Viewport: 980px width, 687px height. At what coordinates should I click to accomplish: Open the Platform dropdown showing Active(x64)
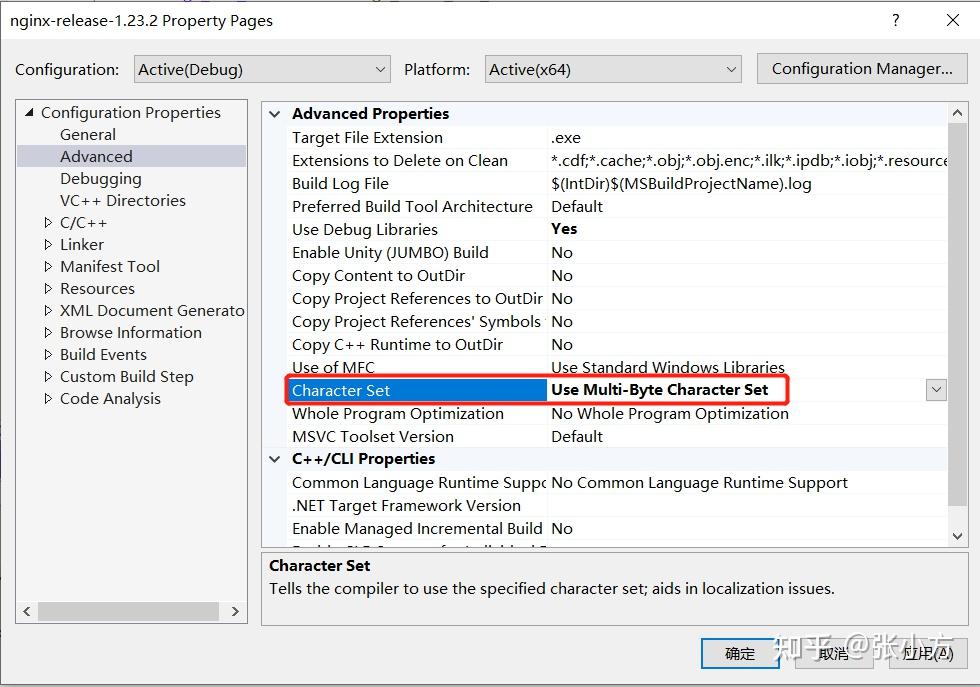pos(731,69)
